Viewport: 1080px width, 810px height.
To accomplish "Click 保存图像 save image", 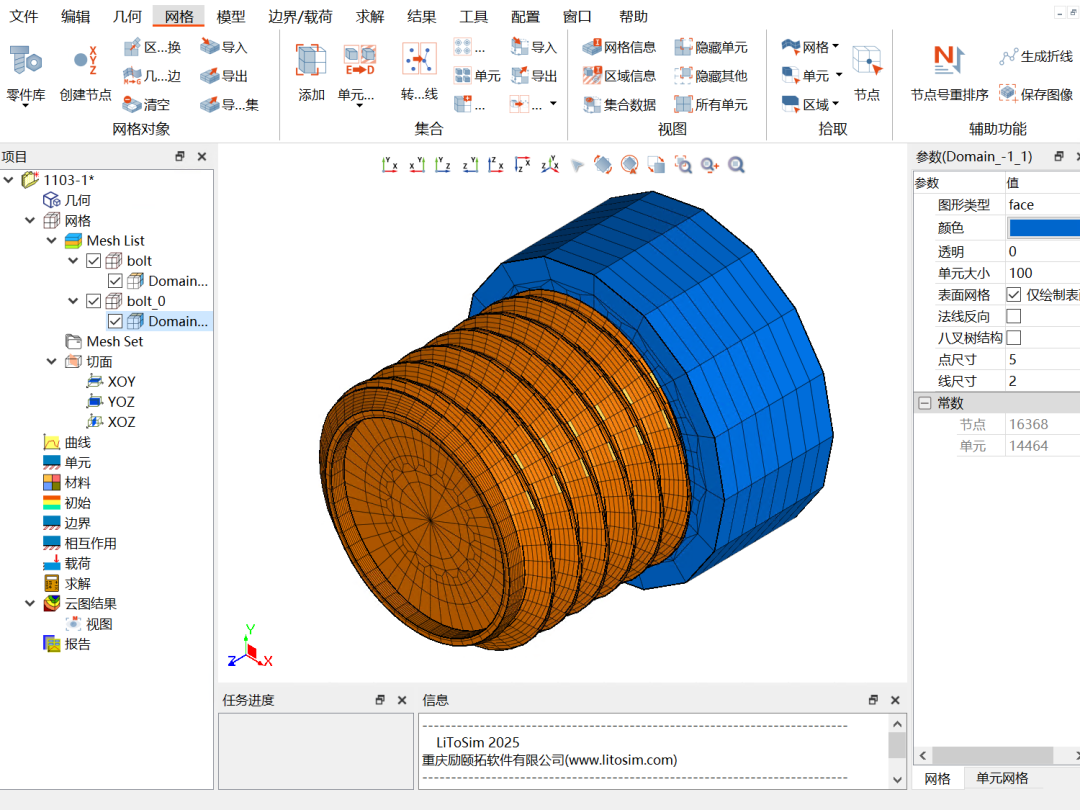I will pos(1036,94).
